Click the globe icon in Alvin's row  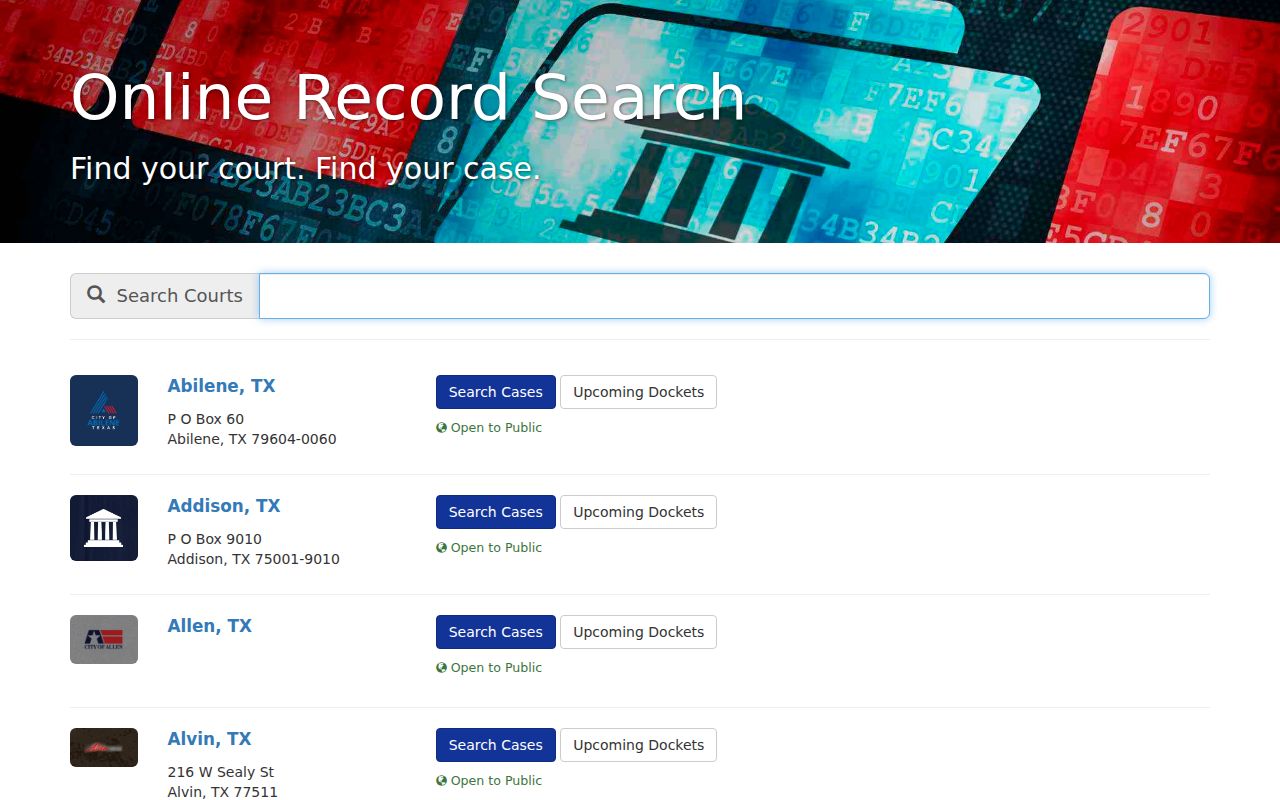point(441,781)
